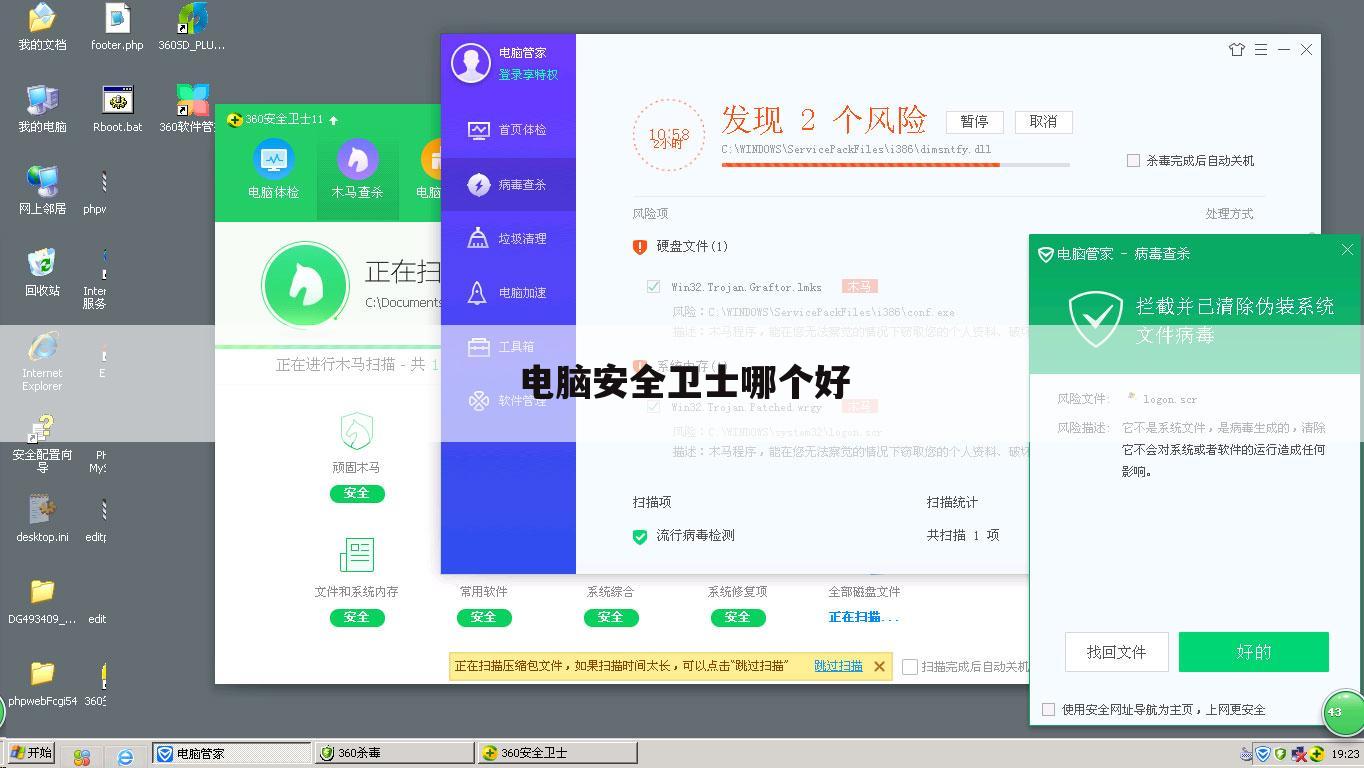Close the 电脑管家 病毒查杀 popup
The width and height of the screenshot is (1364, 768).
(x=1347, y=250)
